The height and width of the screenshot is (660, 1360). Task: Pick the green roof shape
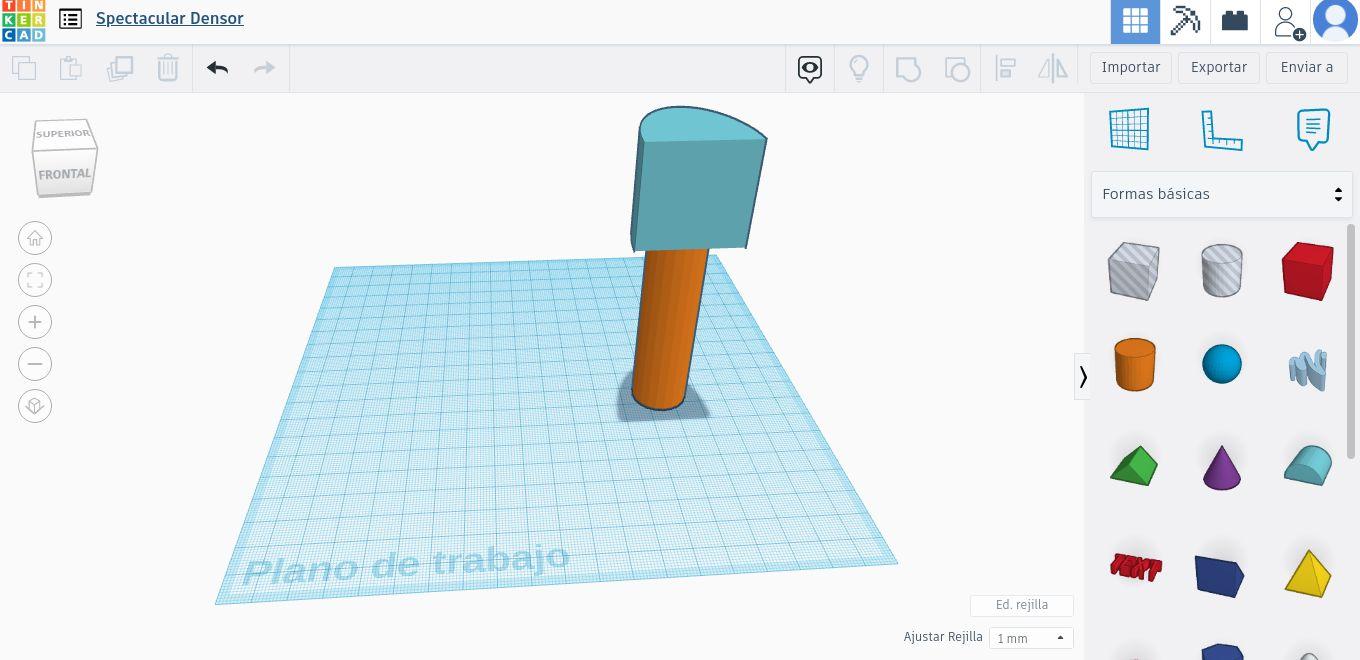coord(1134,466)
